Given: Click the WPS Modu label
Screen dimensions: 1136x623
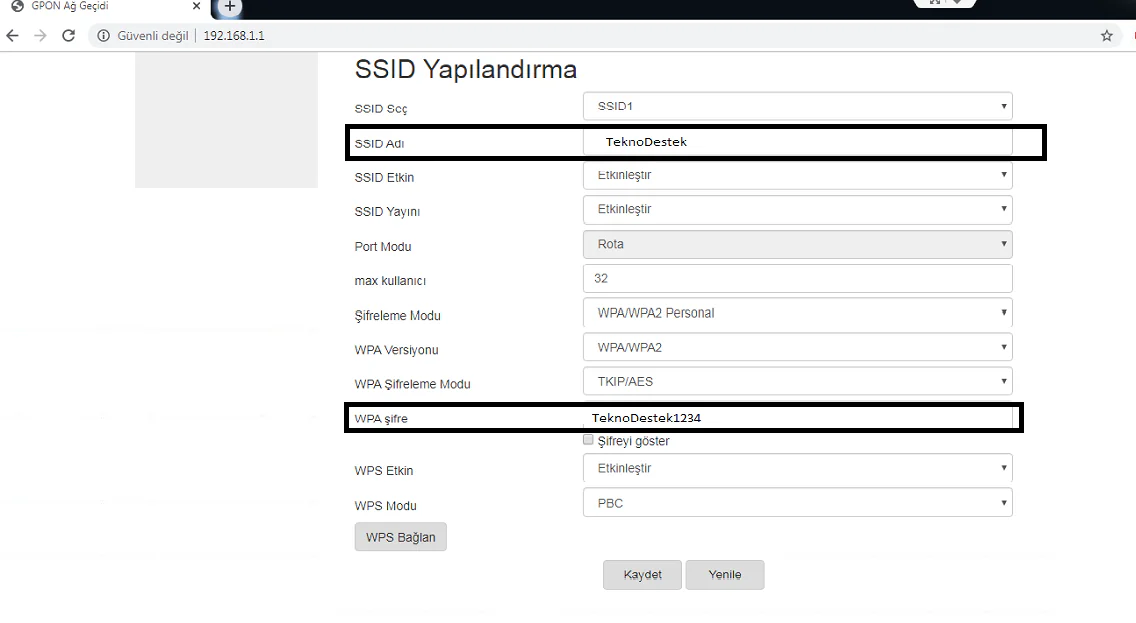Looking at the screenshot, I should pos(385,506).
